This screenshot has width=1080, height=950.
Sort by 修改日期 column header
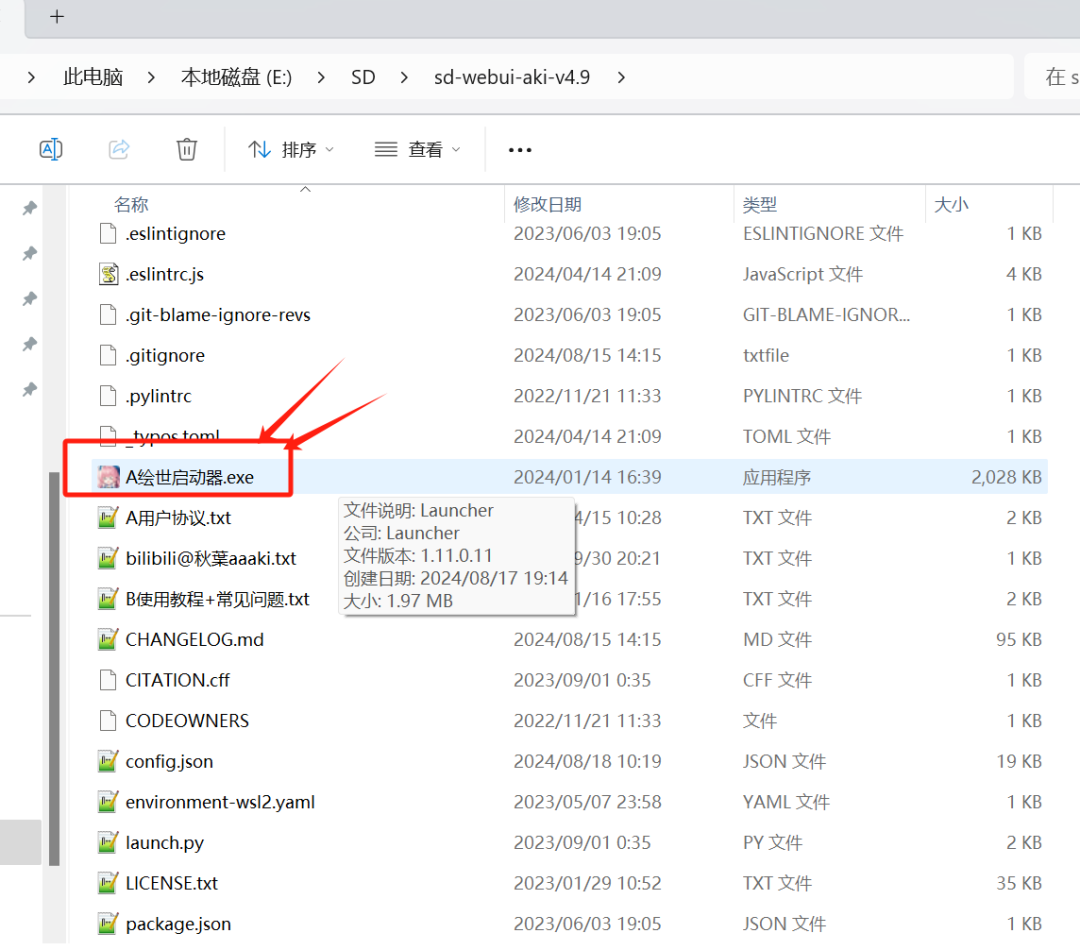coord(548,205)
